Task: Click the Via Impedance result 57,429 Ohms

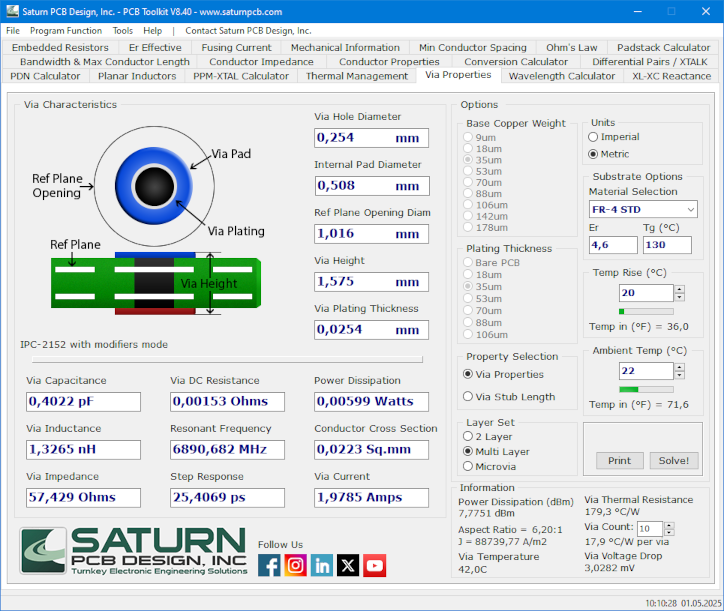Action: 83,497
